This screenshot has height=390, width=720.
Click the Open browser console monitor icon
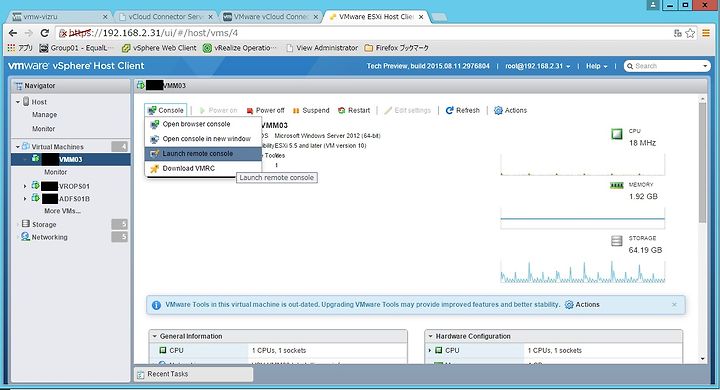[155, 124]
